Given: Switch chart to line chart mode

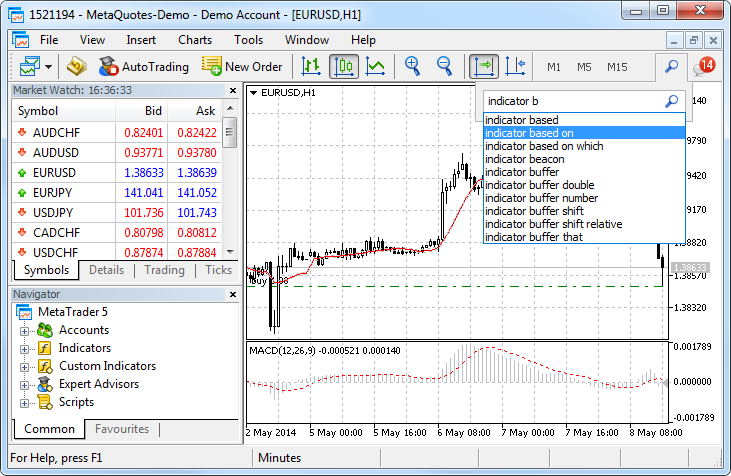Looking at the screenshot, I should [375, 67].
